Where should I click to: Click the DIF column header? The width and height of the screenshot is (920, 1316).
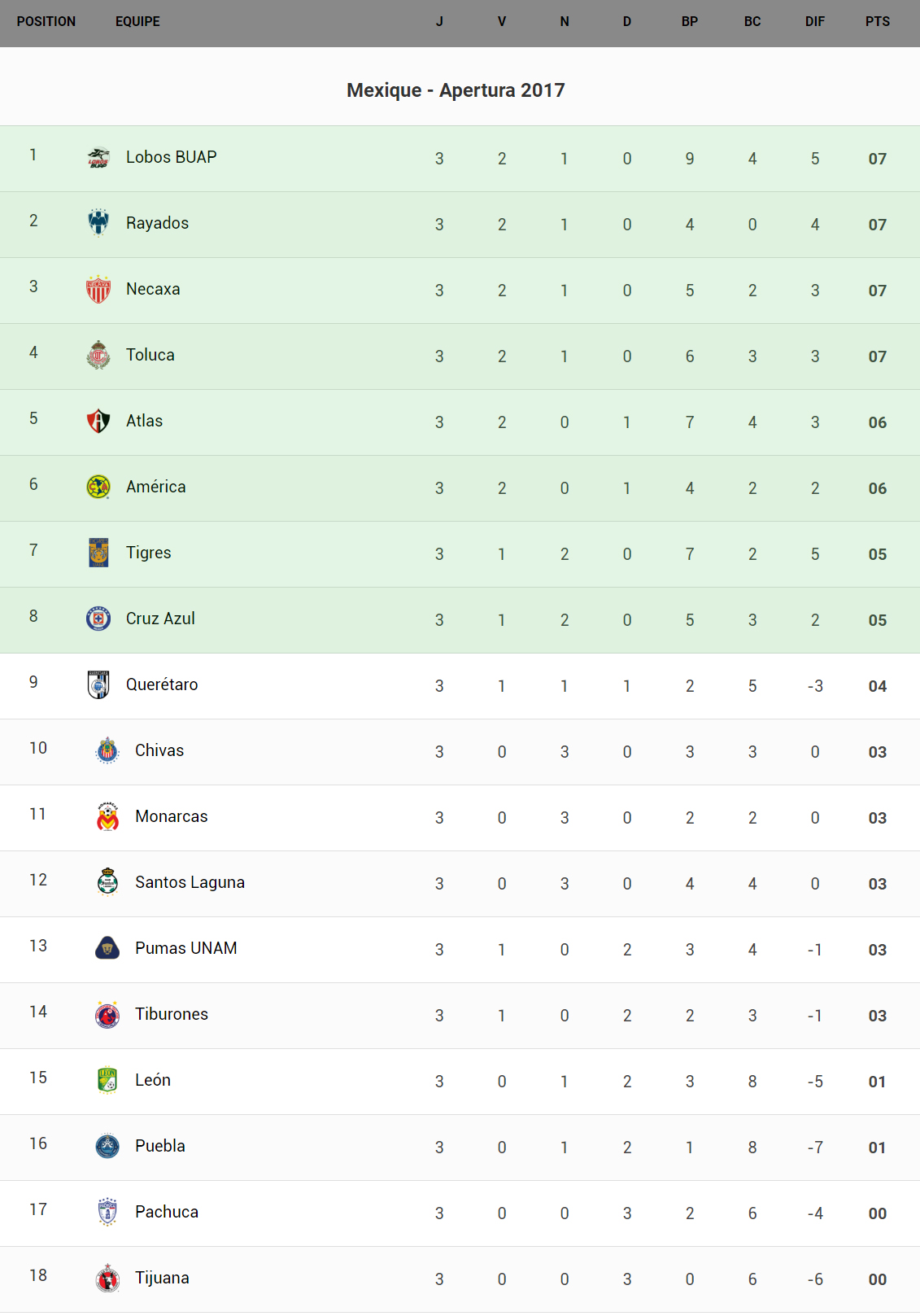tap(814, 22)
